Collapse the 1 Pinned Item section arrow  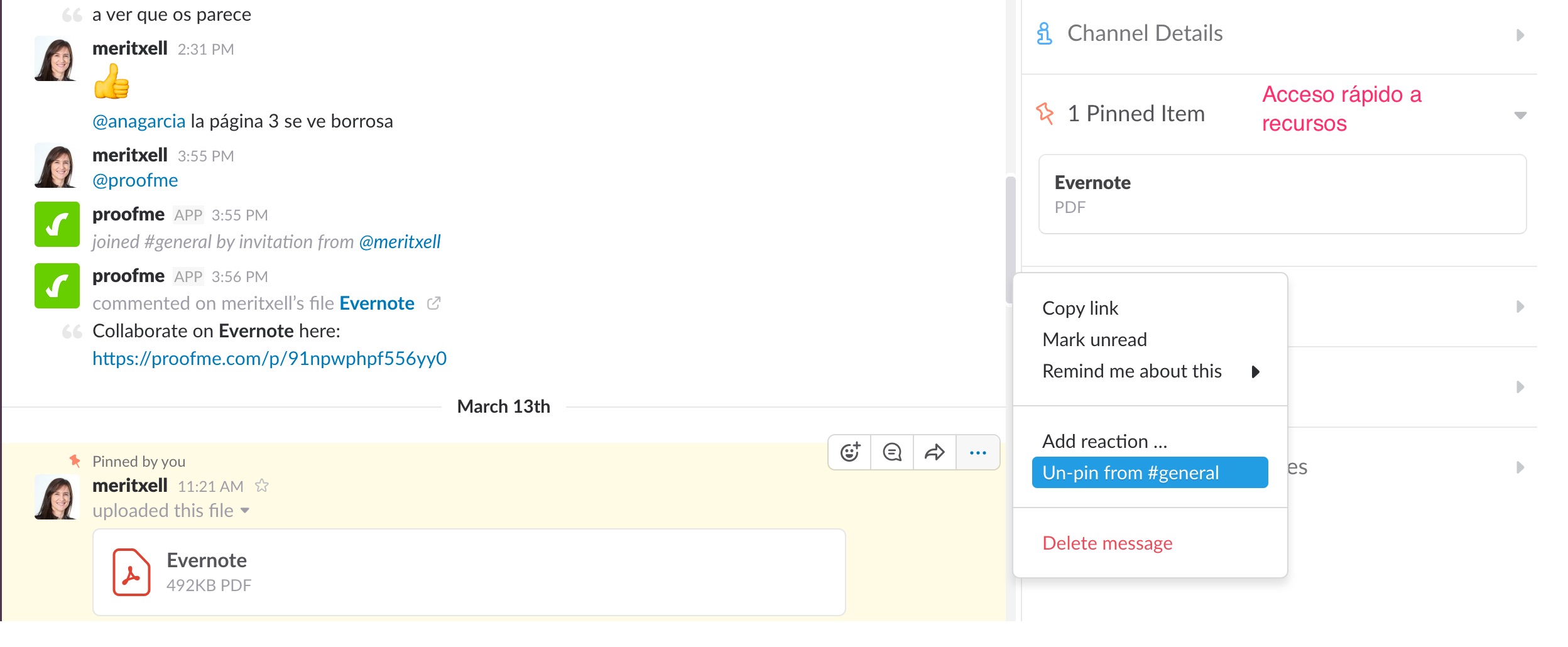(1520, 116)
